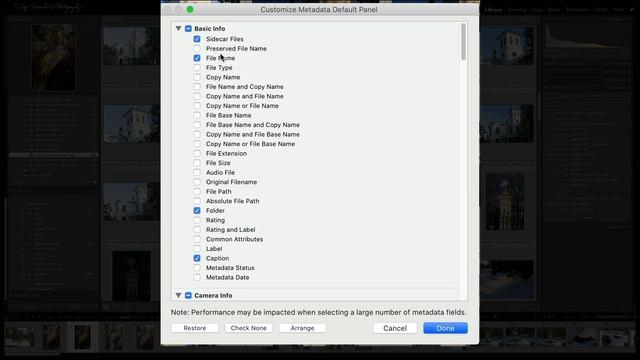This screenshot has height=360, width=640.
Task: Tick Copy Name and File Base Name
Action: [x=197, y=134]
